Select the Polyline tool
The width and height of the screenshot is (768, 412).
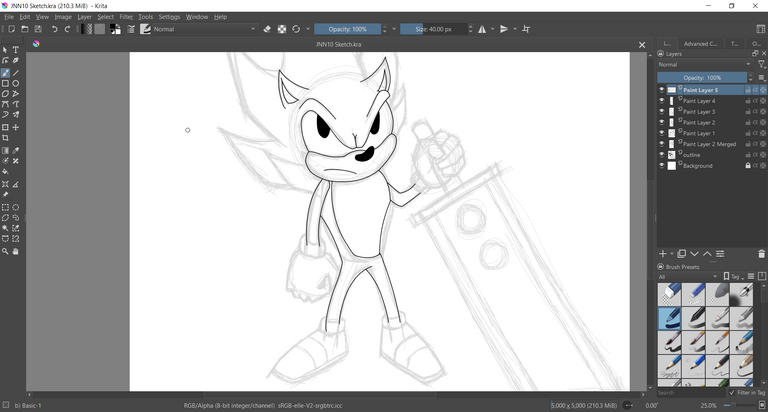point(16,94)
